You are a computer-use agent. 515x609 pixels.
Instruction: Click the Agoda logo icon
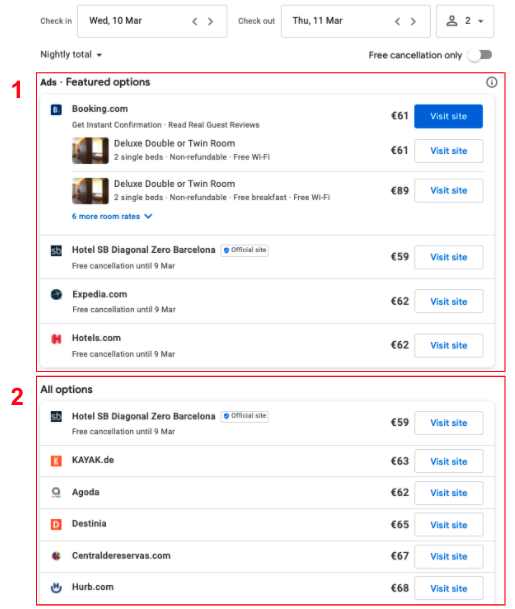[56, 492]
